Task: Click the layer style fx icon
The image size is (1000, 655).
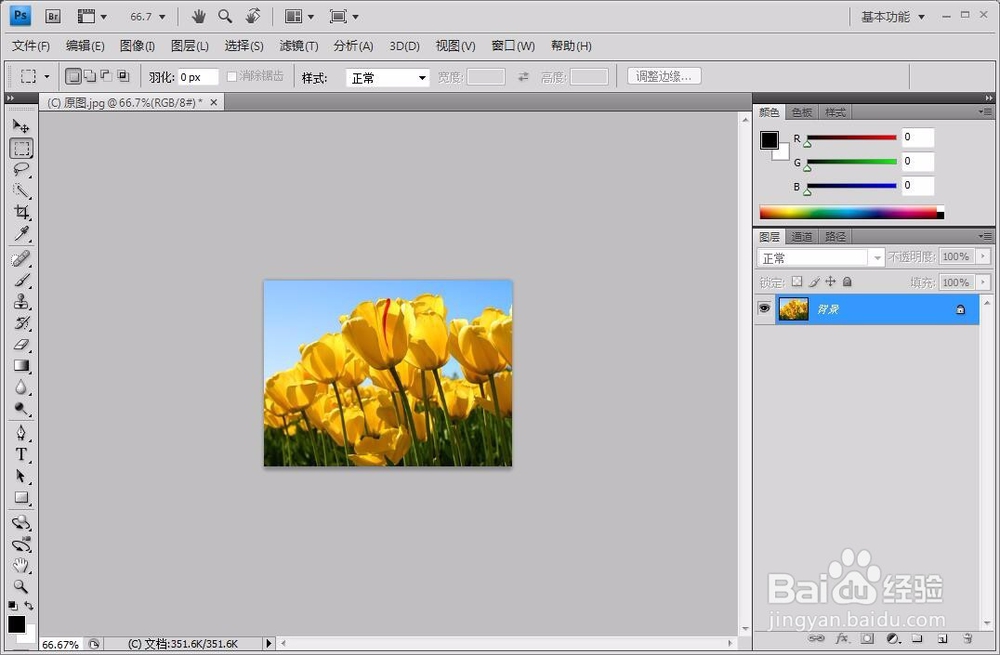Action: (842, 638)
